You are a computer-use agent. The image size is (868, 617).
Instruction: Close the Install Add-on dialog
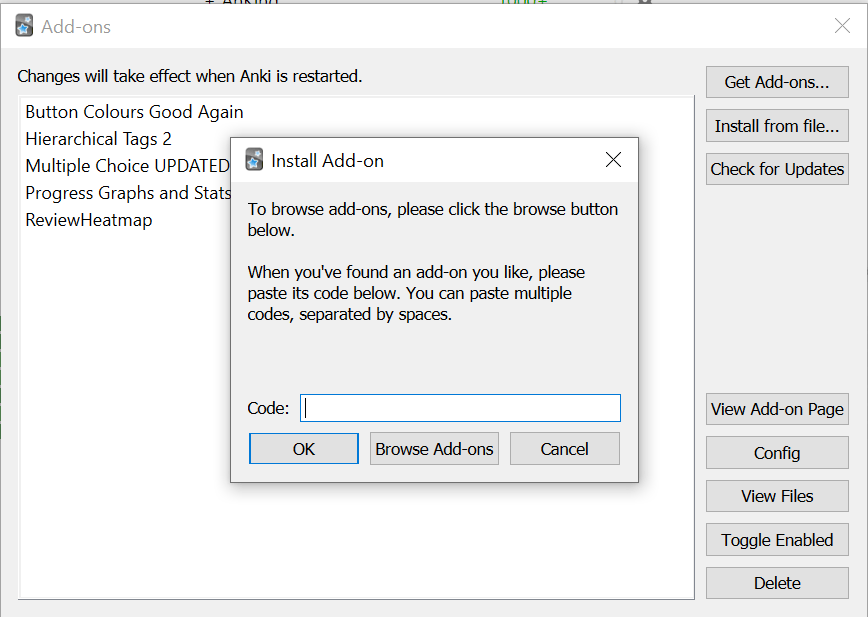pyautogui.click(x=613, y=160)
